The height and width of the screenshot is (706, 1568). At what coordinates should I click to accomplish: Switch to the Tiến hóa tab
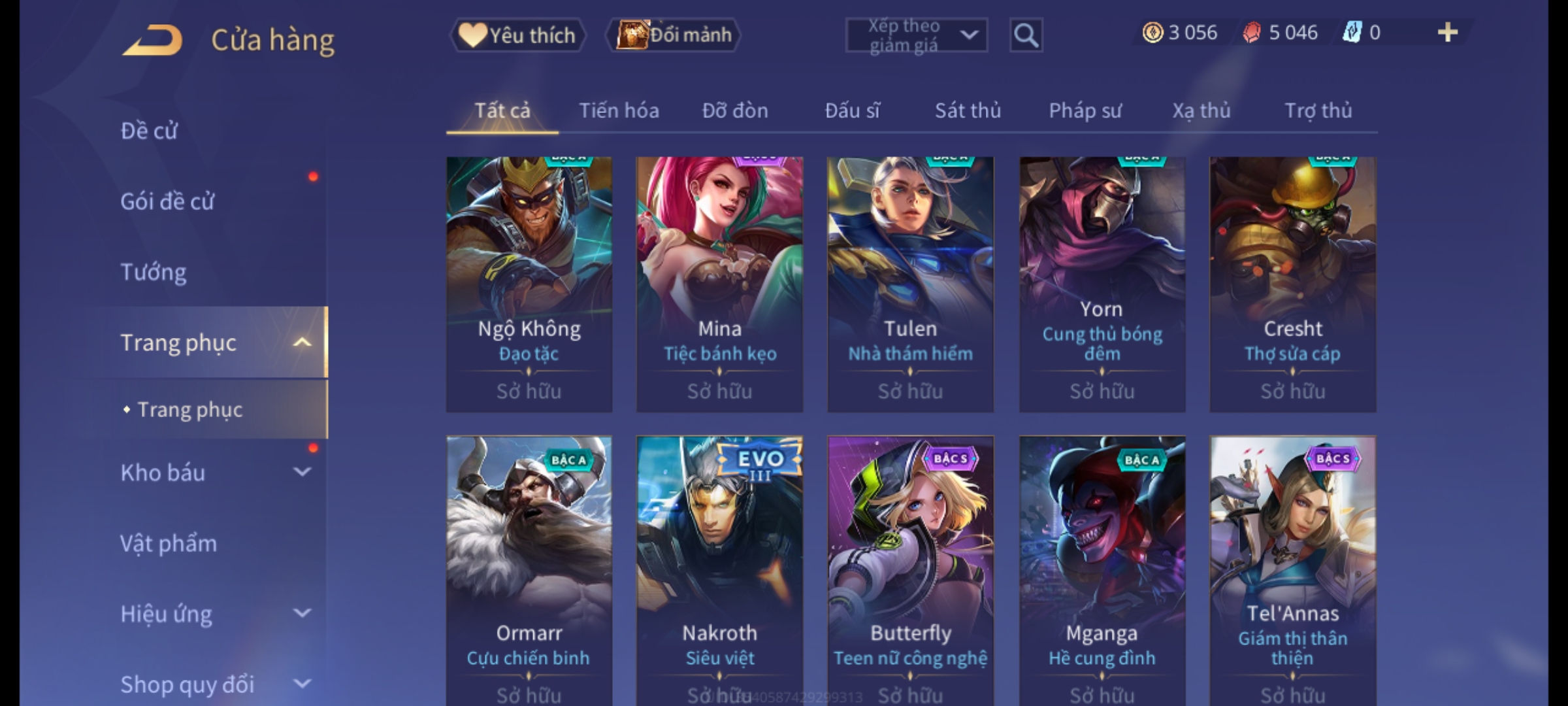point(619,110)
